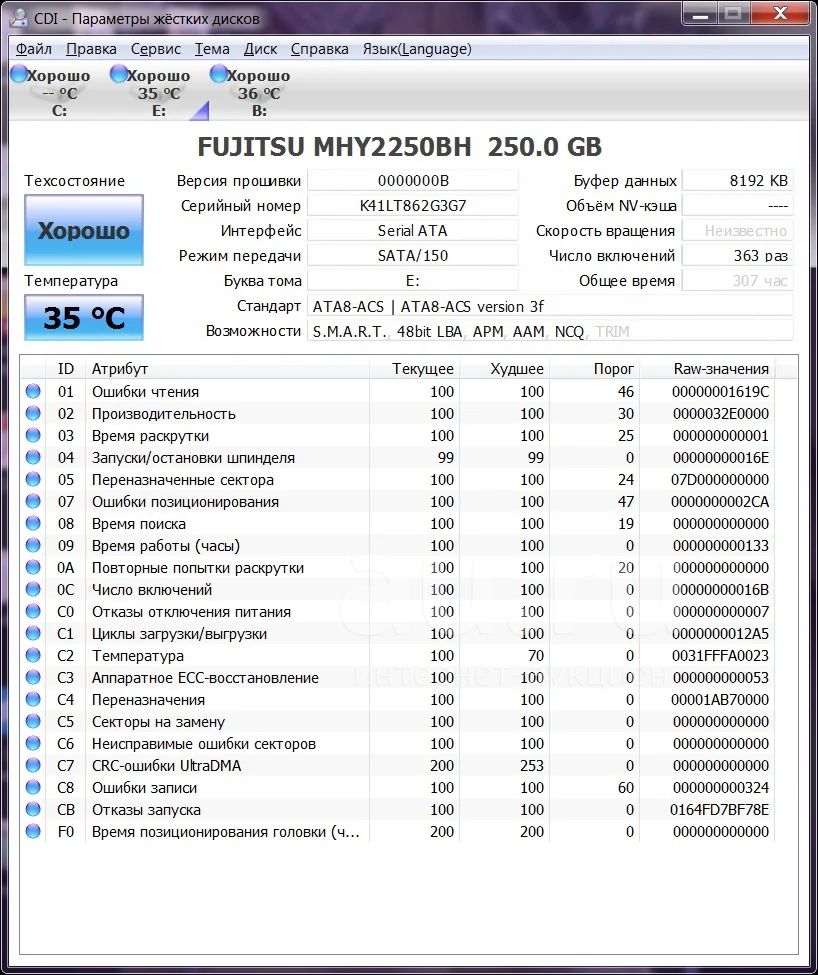Click the drive title FUJITSU MHY2250BH 250.0 GB
Viewport: 818px width, 975px height.
(x=400, y=147)
